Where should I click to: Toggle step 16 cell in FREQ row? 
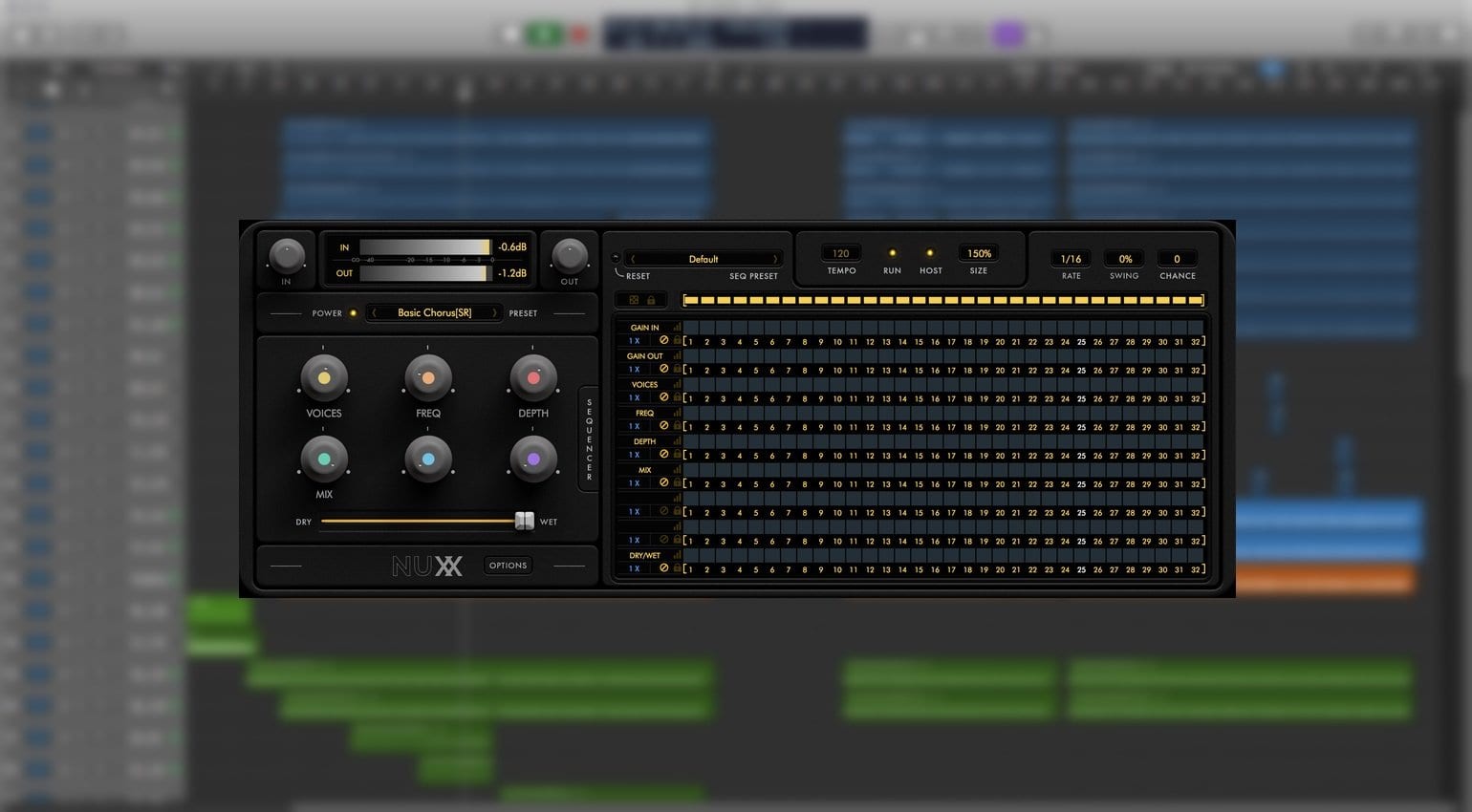(x=935, y=413)
